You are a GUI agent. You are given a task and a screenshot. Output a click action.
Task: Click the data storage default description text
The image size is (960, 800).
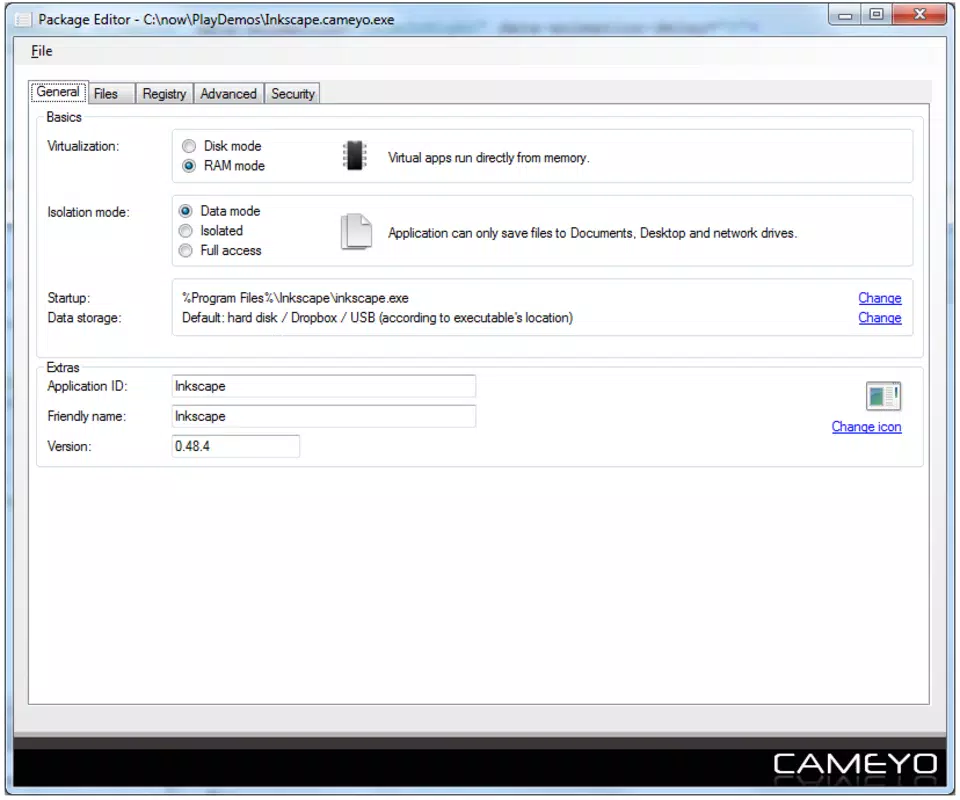(377, 318)
